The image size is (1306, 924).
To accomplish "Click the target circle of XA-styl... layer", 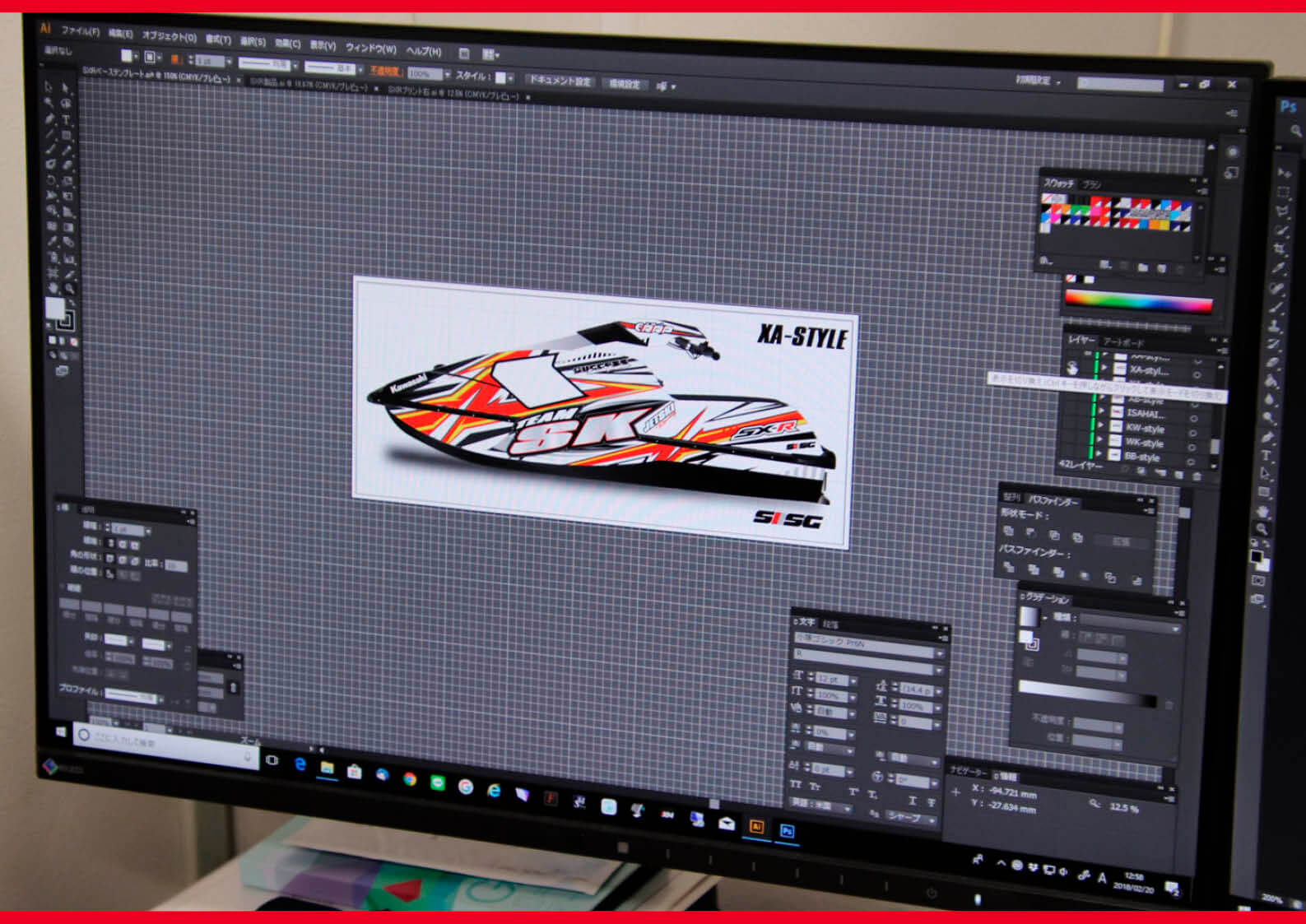I will point(1197,374).
